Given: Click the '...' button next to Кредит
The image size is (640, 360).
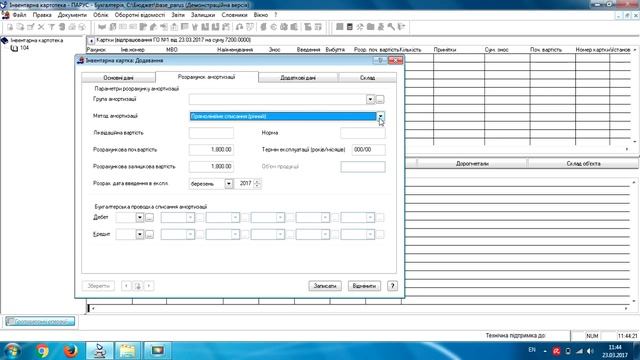Looking at the screenshot, I should coord(149,235).
